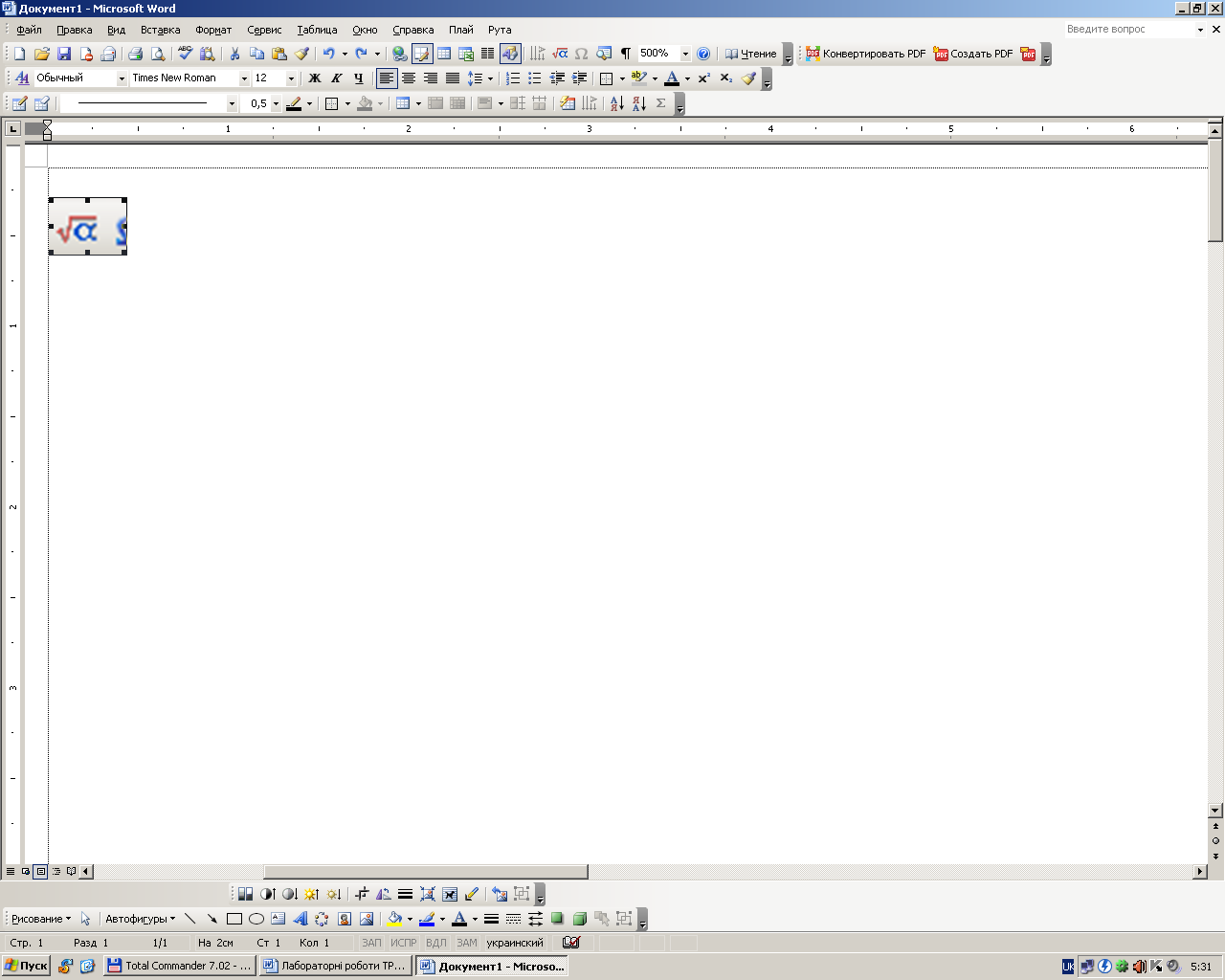Click Создать PDF button
Viewport: 1225px width, 980px height.
pyautogui.click(x=972, y=54)
